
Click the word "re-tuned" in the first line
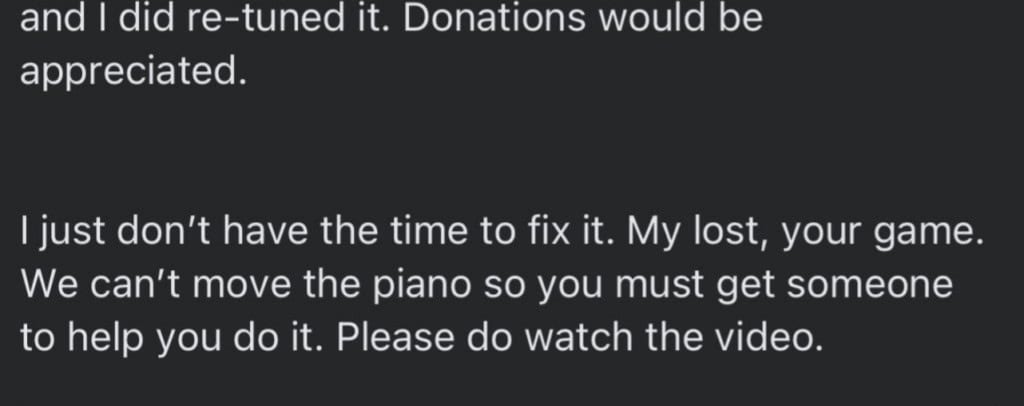(x=265, y=18)
